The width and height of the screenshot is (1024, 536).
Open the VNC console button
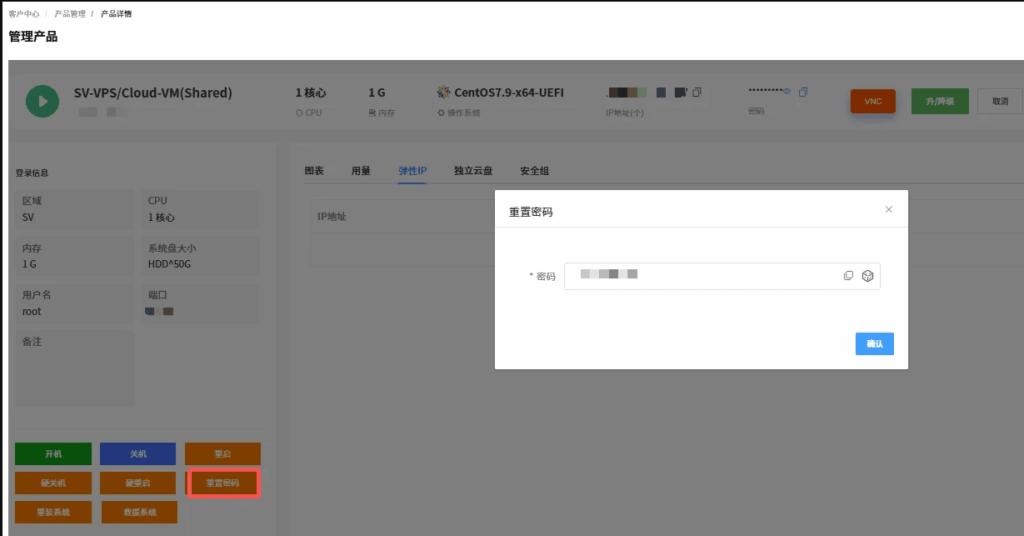(x=873, y=101)
